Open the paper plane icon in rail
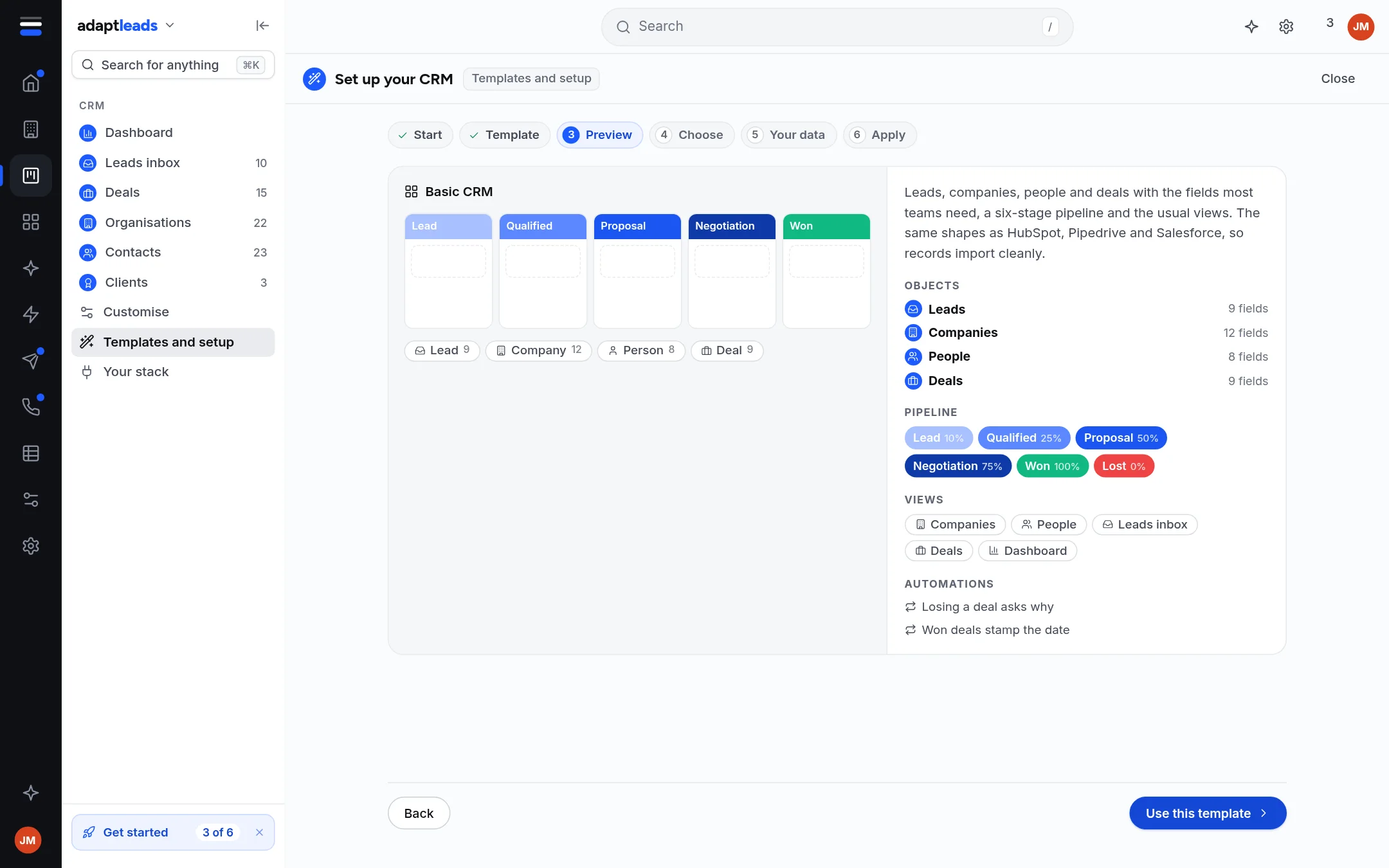 [x=31, y=361]
